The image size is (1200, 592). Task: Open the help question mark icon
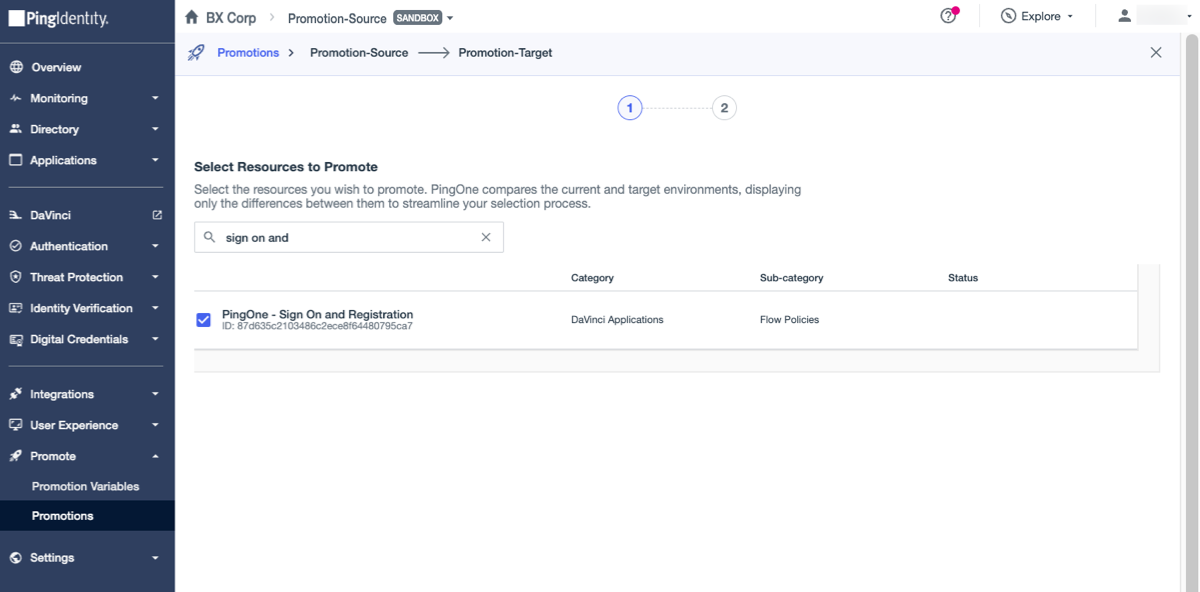(949, 16)
